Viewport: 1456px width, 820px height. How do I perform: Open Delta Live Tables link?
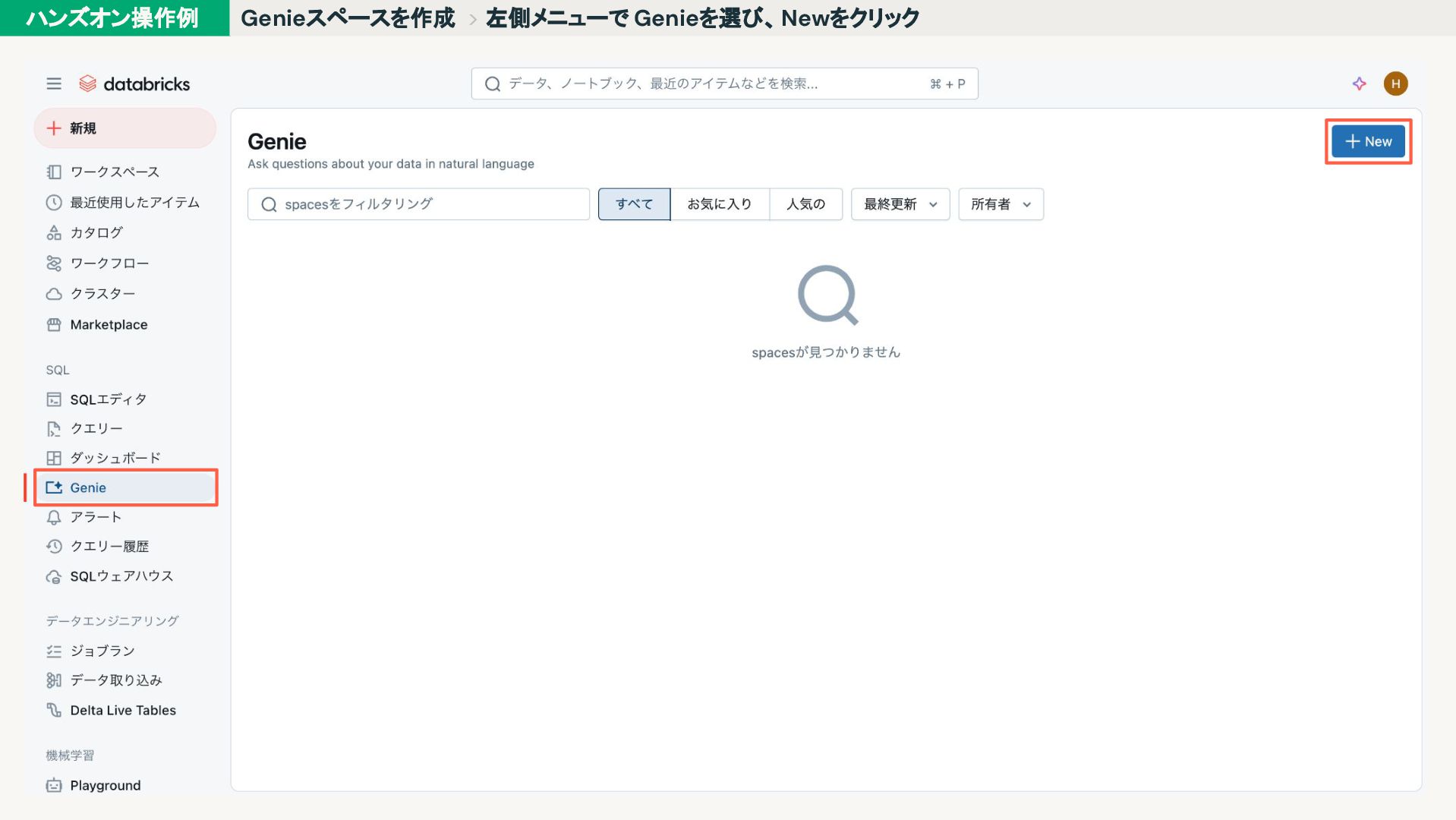124,710
